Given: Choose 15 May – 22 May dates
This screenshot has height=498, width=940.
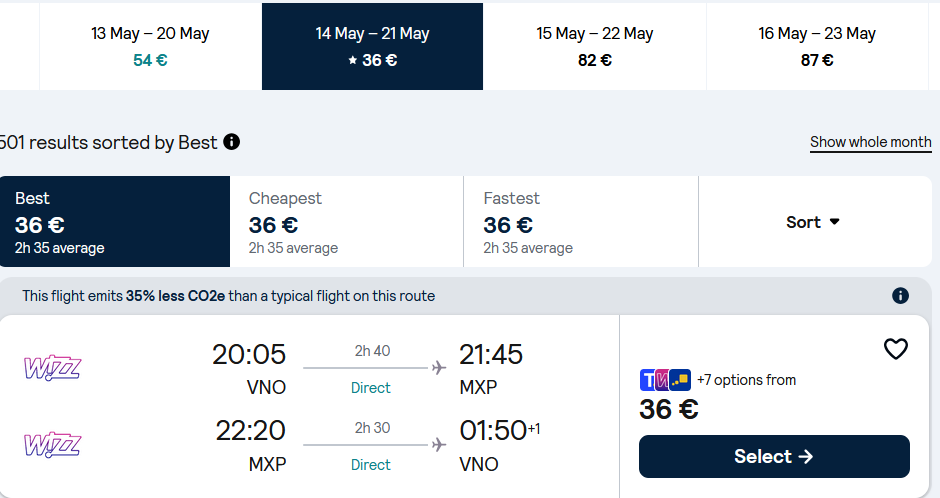Looking at the screenshot, I should pyautogui.click(x=594, y=46).
